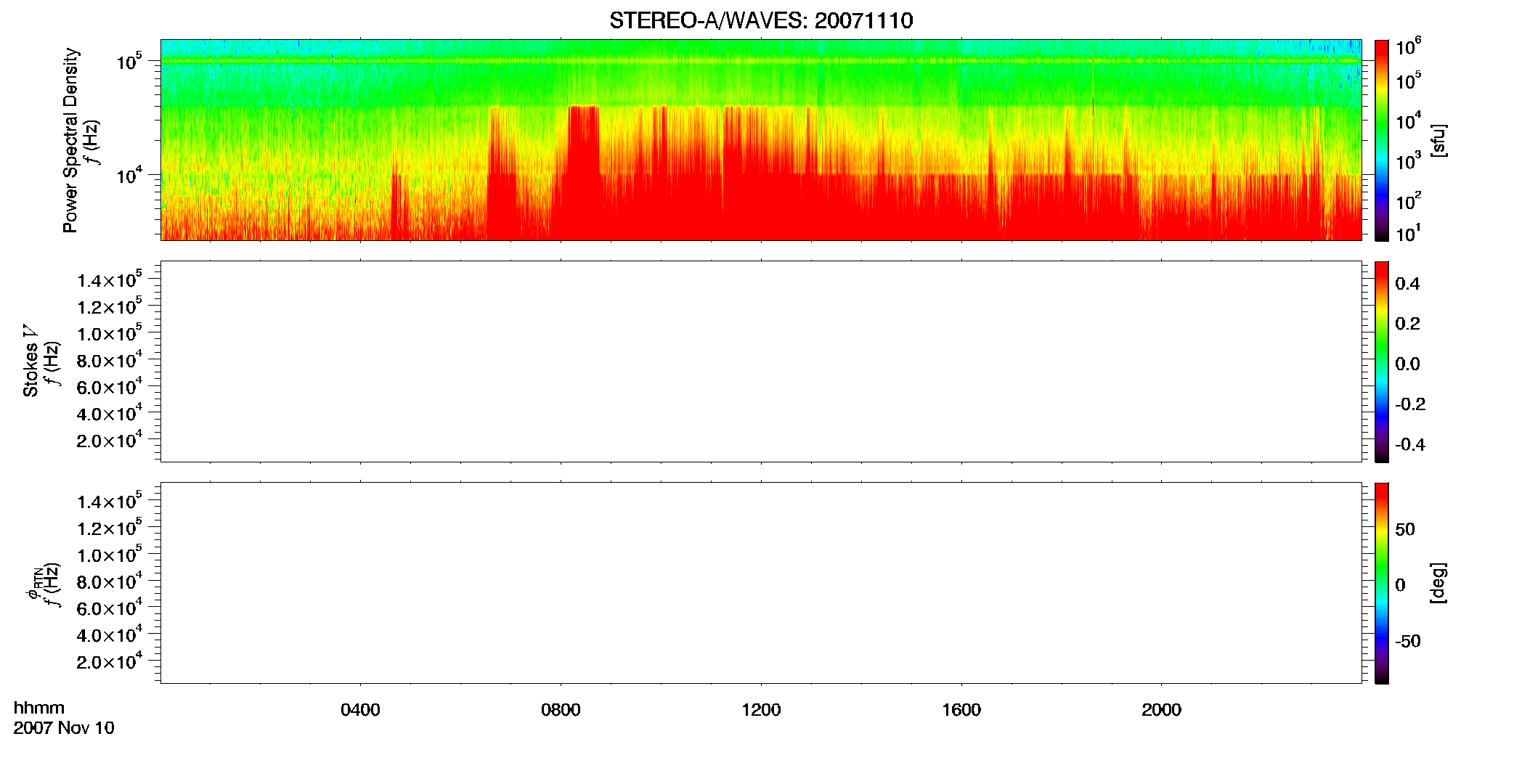Click the 1.4×10^5 tick on Stokes V axis

[110, 279]
